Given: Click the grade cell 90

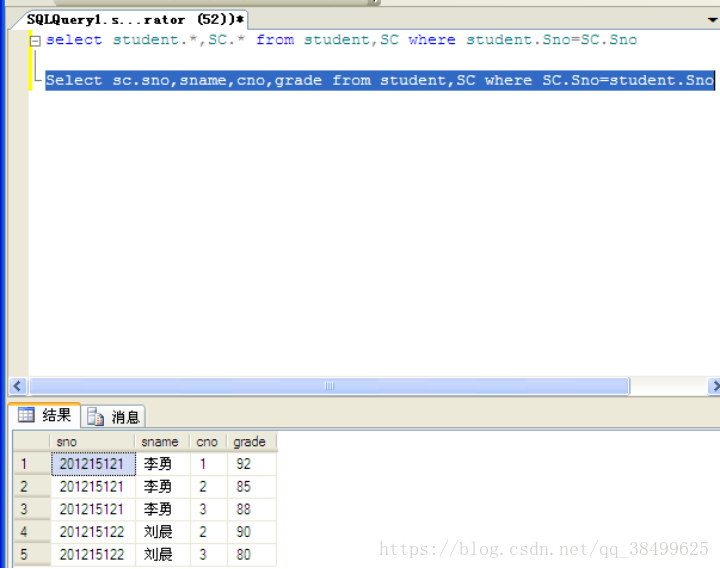Looking at the screenshot, I should click(252, 532).
